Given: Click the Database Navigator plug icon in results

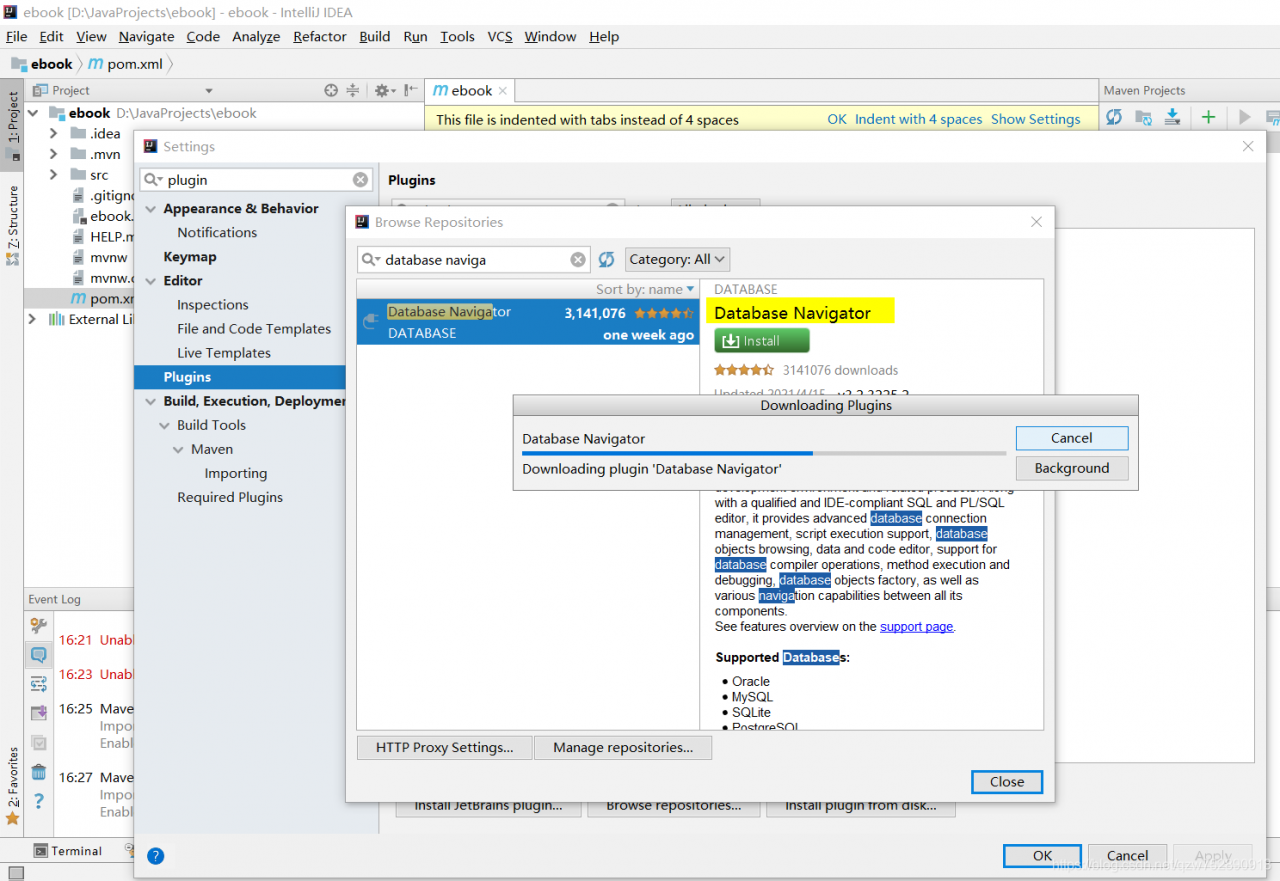Looking at the screenshot, I should coord(372,322).
